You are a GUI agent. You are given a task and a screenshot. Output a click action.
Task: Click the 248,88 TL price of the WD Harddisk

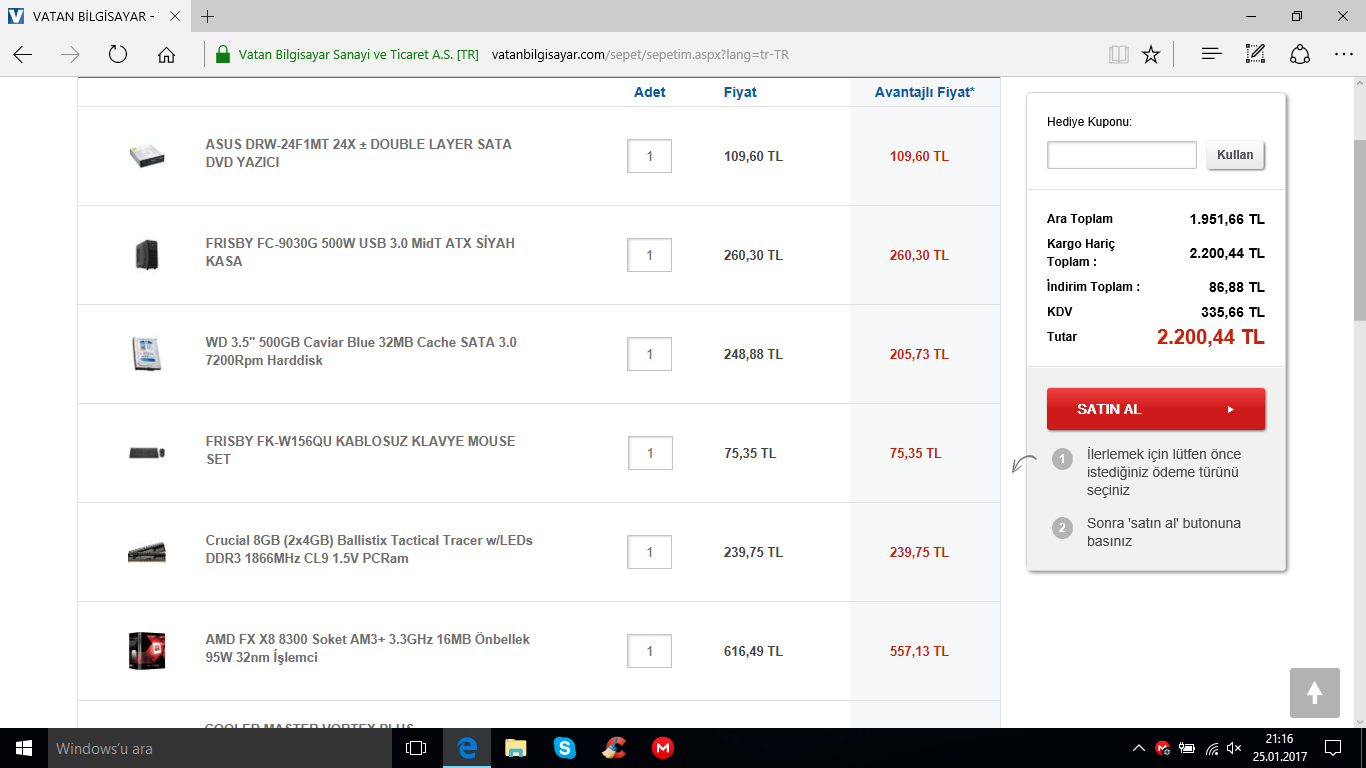point(753,354)
